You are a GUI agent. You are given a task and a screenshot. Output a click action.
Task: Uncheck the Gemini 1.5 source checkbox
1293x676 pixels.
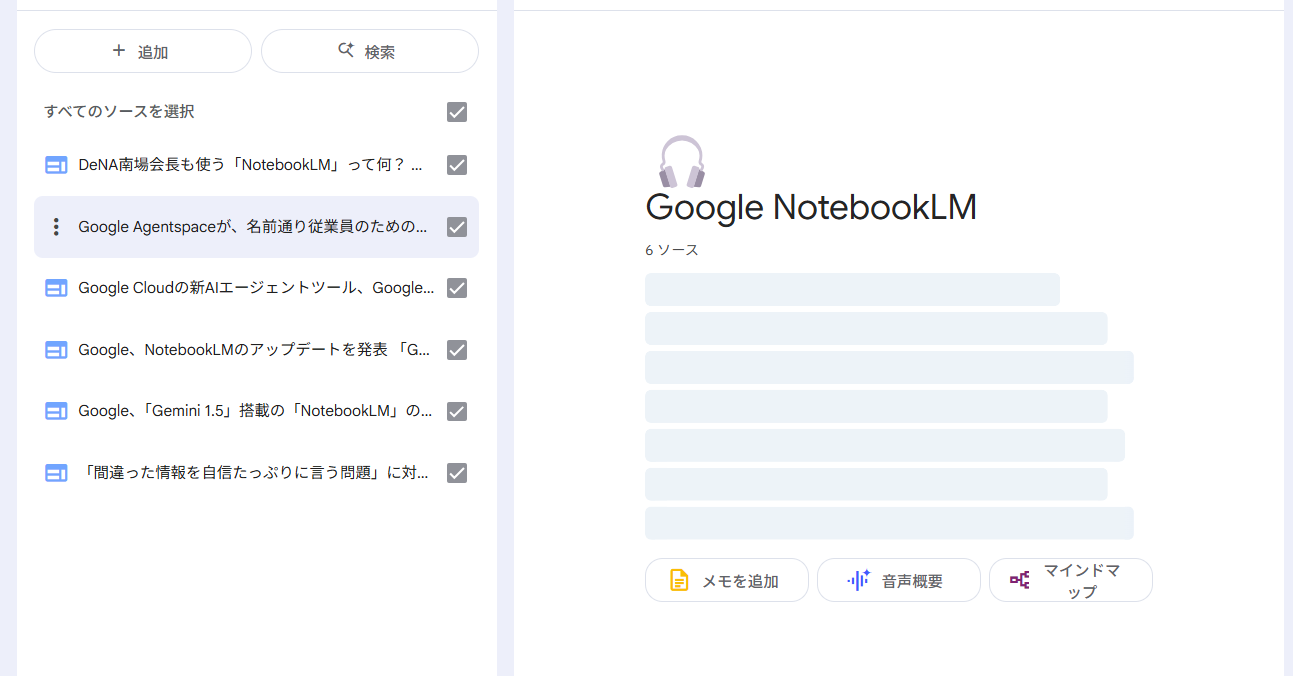tap(457, 411)
